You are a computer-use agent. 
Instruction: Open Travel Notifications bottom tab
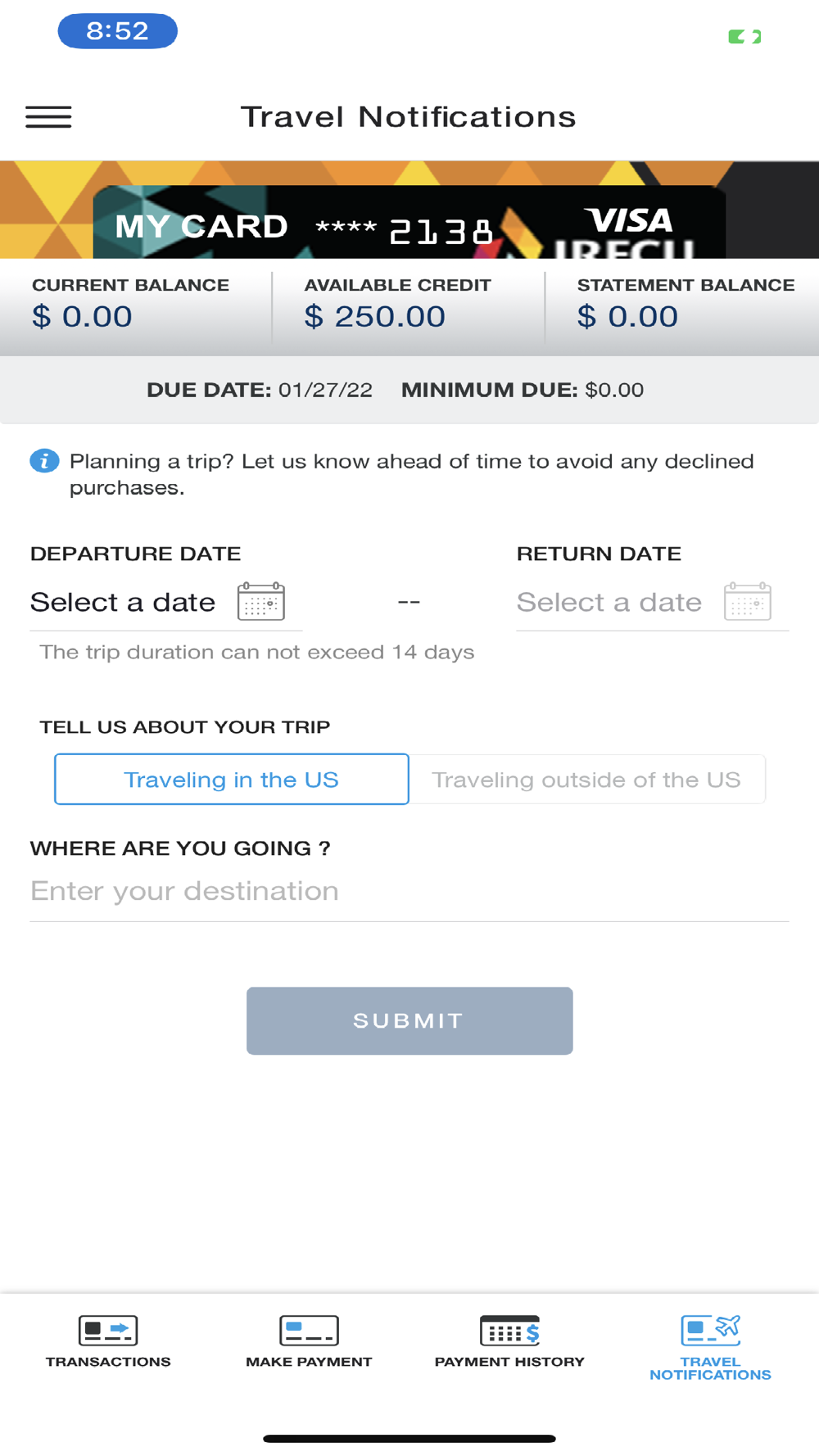coord(710,1347)
